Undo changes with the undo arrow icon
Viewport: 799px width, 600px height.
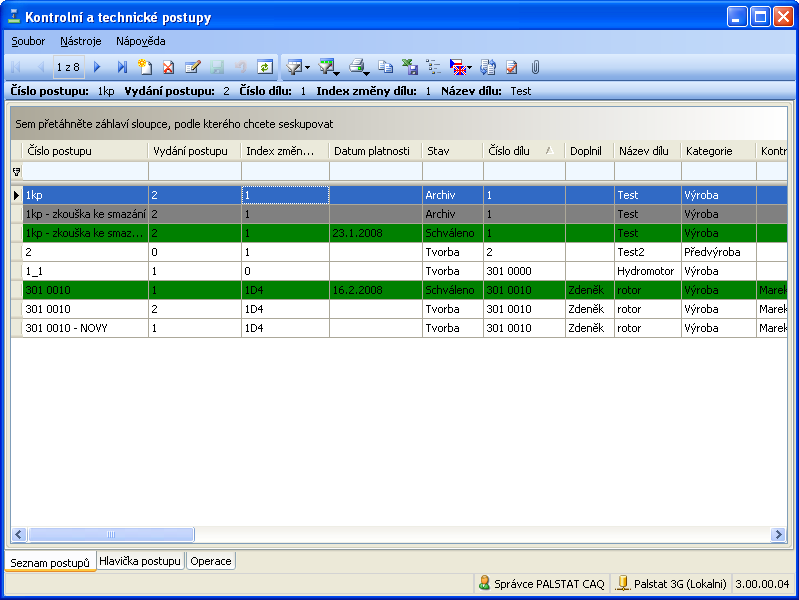coord(241,67)
